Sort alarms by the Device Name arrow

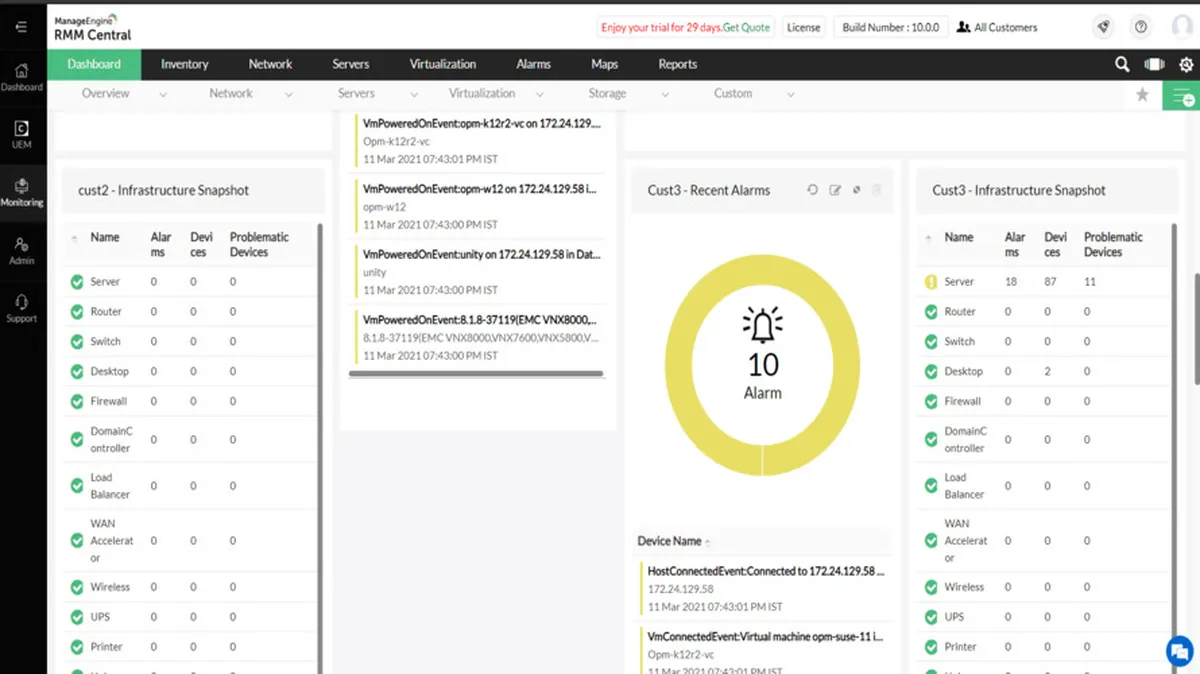tap(708, 543)
